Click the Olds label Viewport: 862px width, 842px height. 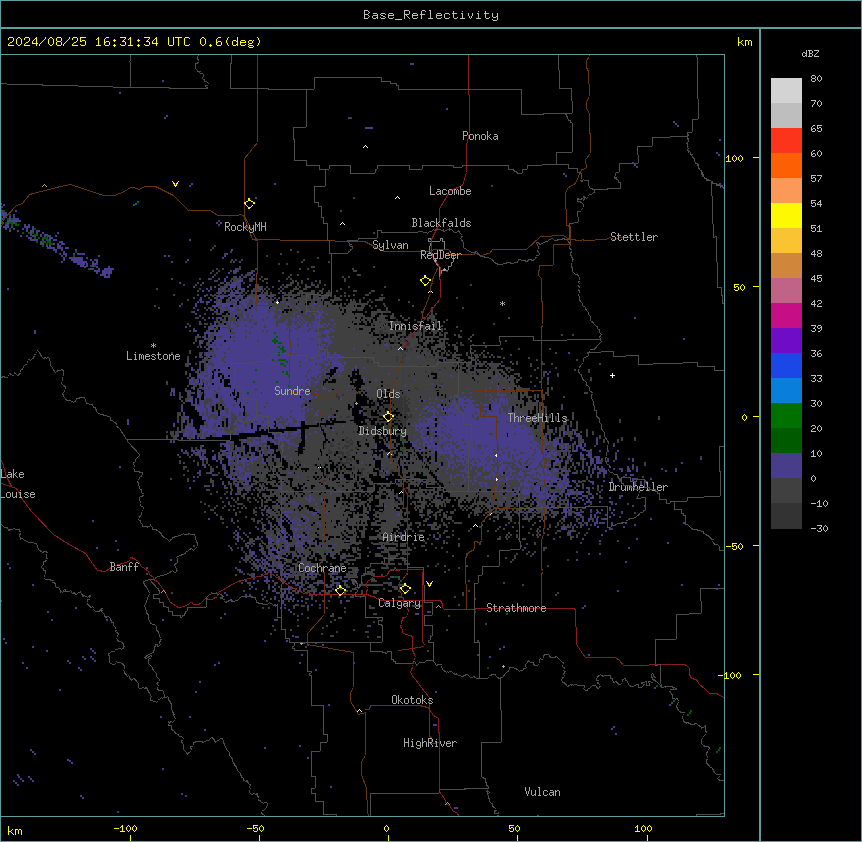pos(388,394)
